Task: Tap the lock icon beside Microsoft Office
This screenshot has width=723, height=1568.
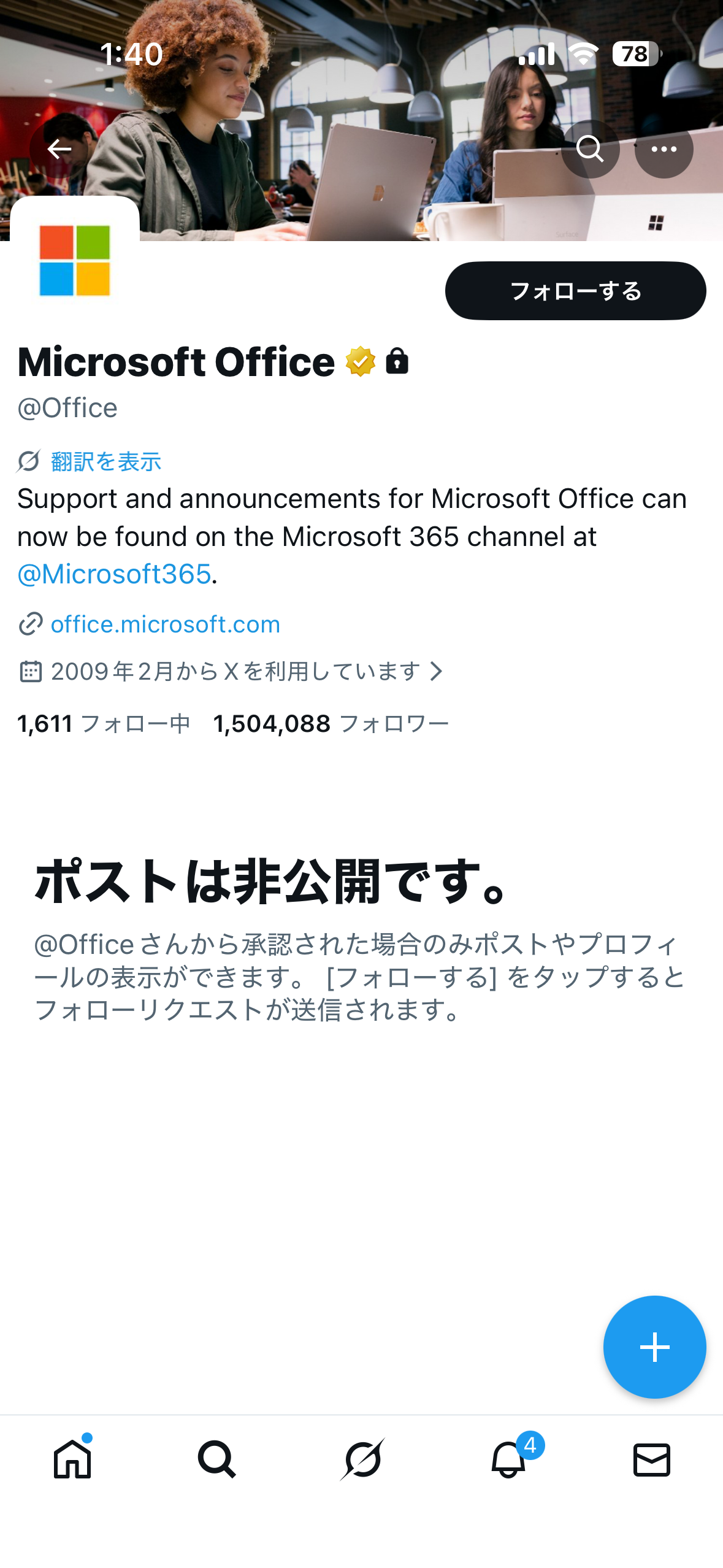Action: point(397,361)
